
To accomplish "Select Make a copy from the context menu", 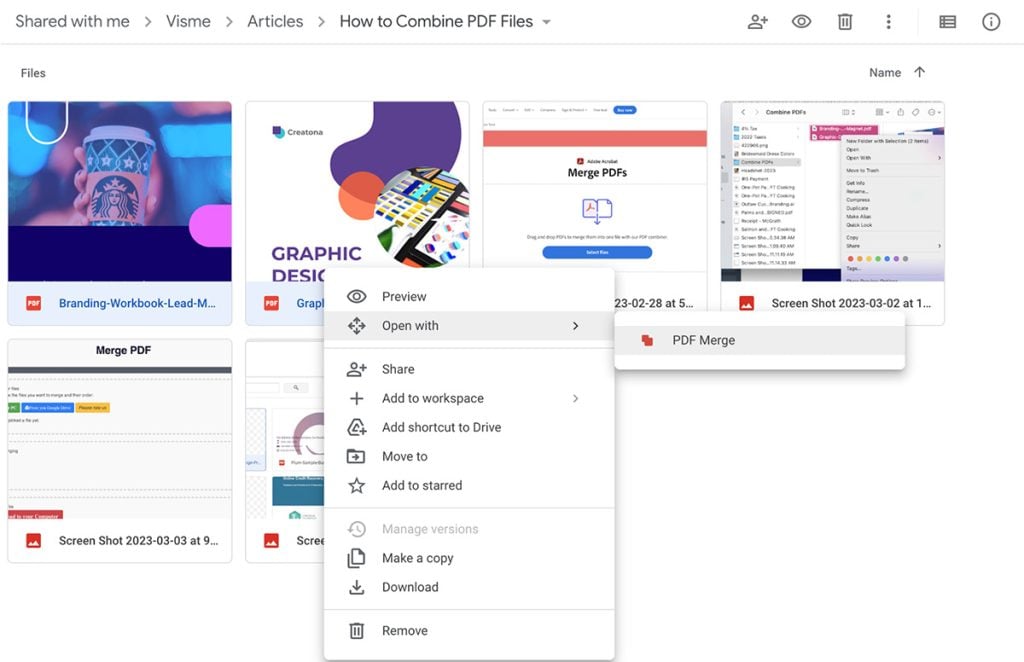I will click(x=420, y=558).
